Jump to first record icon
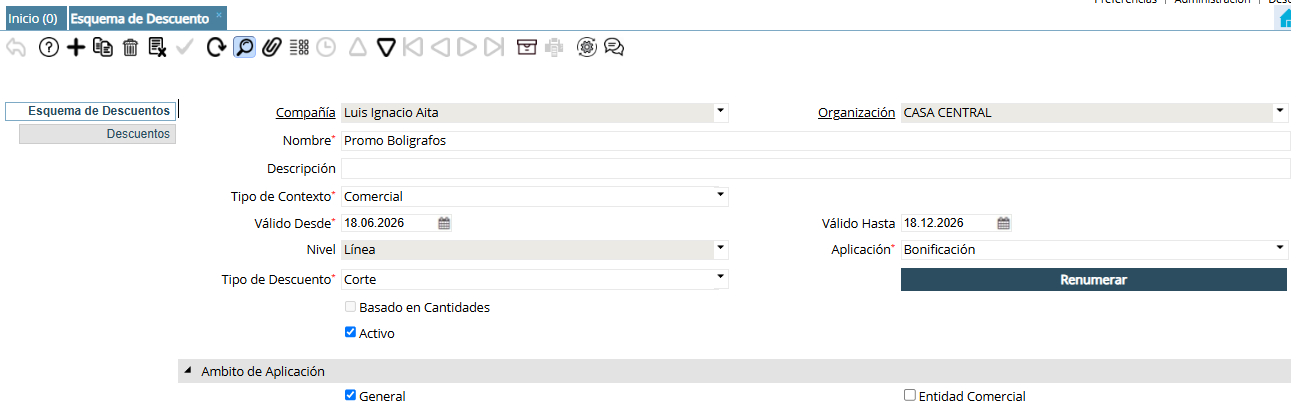Image resolution: width=1291 pixels, height=418 pixels. pos(412,47)
